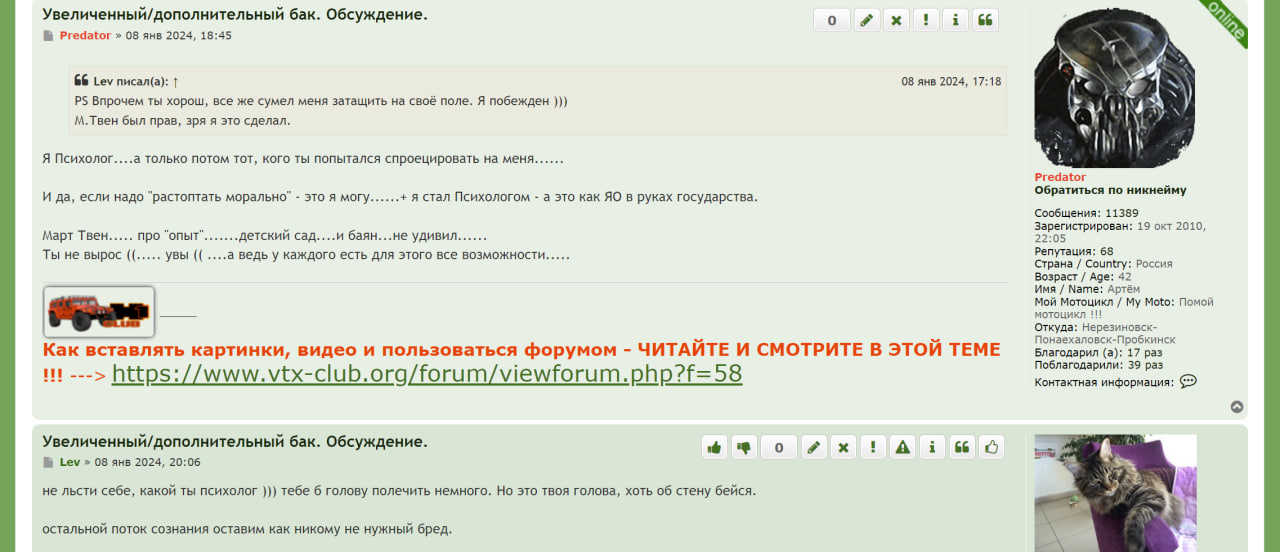
Task: Open Predator's predator-mask avatar image
Action: pos(1115,89)
